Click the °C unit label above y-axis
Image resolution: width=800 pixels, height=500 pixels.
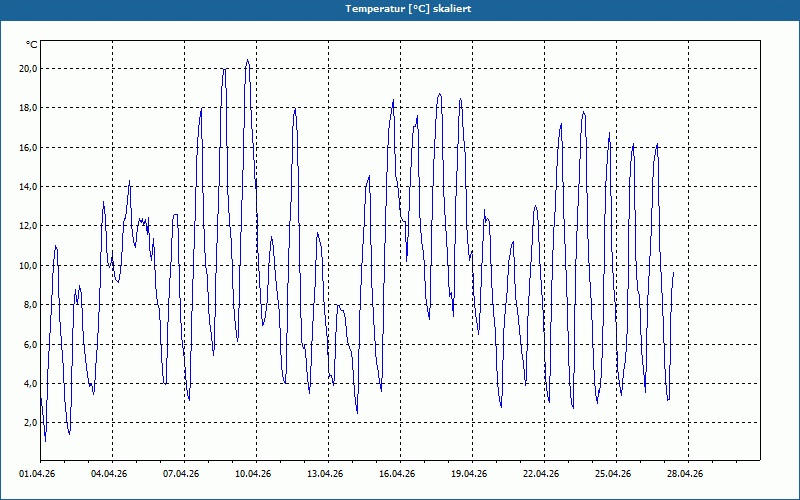[32, 45]
